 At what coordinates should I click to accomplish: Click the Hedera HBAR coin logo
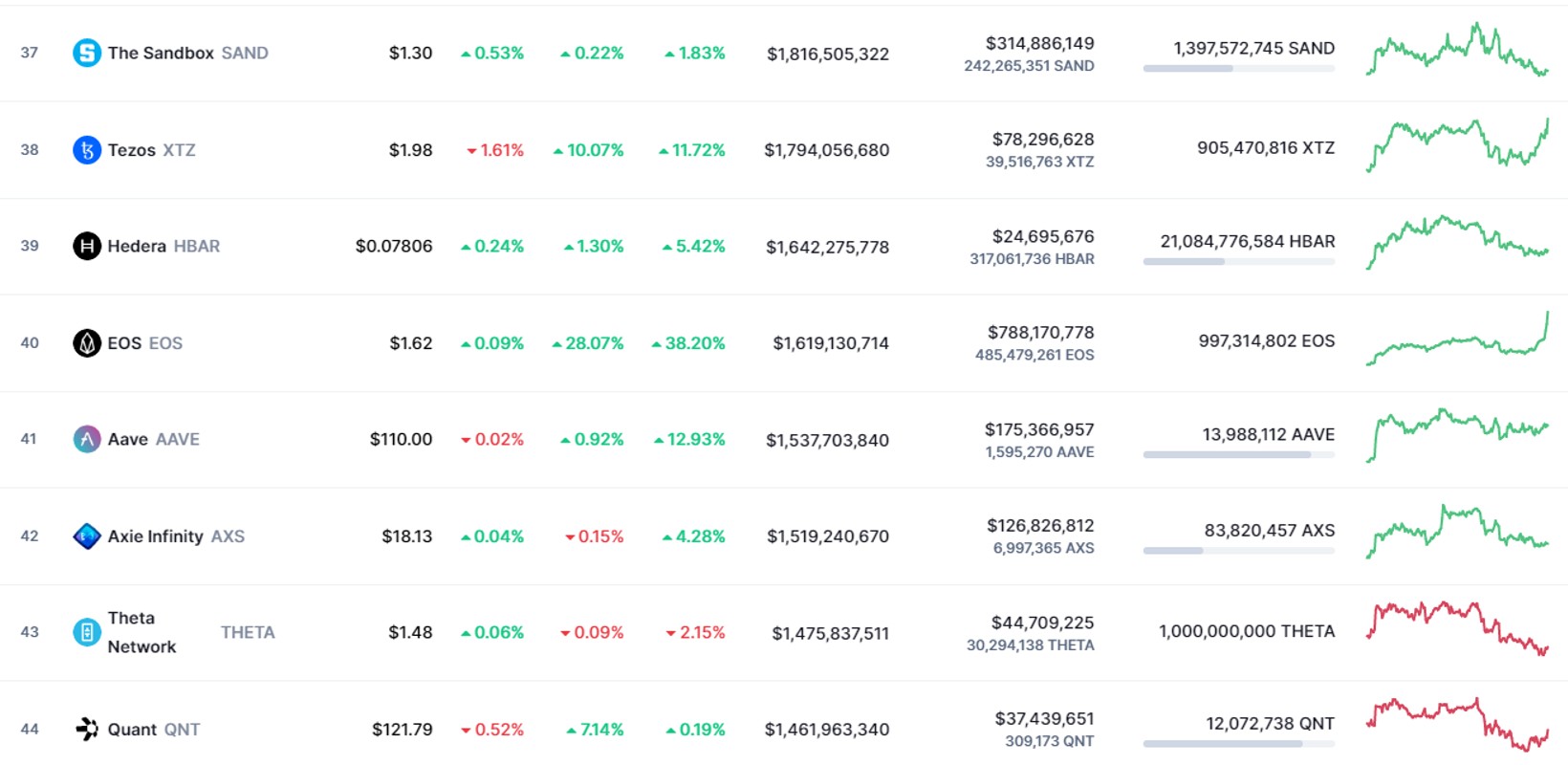pyautogui.click(x=87, y=246)
